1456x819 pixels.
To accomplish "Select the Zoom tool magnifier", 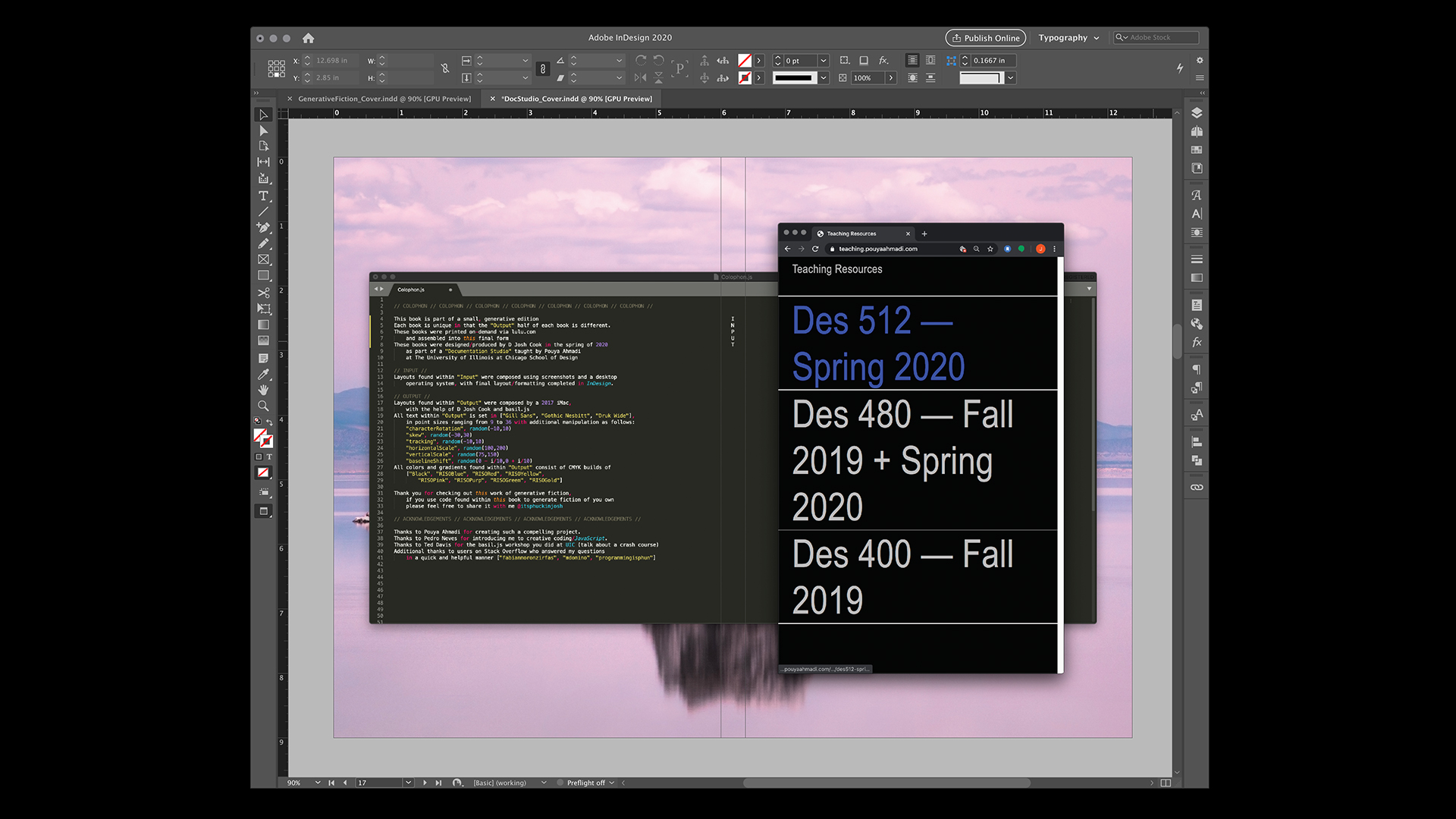I will tap(263, 406).
